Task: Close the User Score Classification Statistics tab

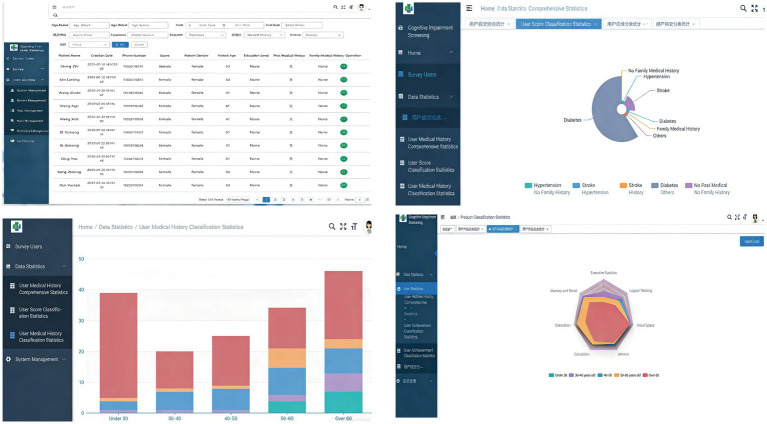Action: pos(595,24)
